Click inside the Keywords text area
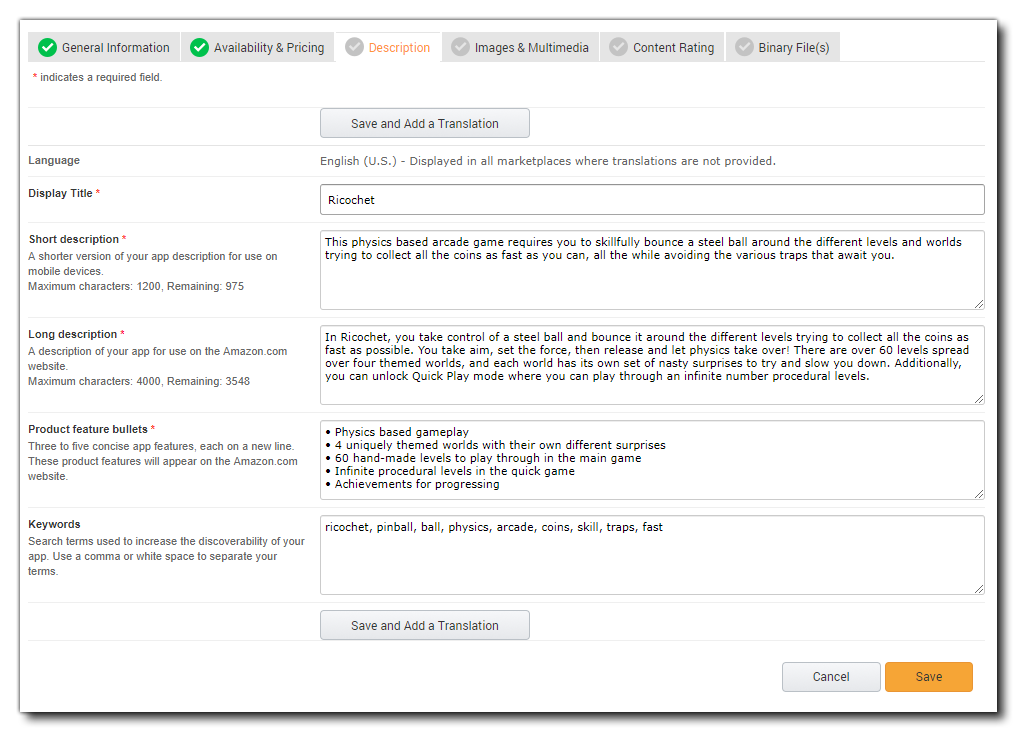This screenshot has height=732, width=1017. click(x=652, y=560)
